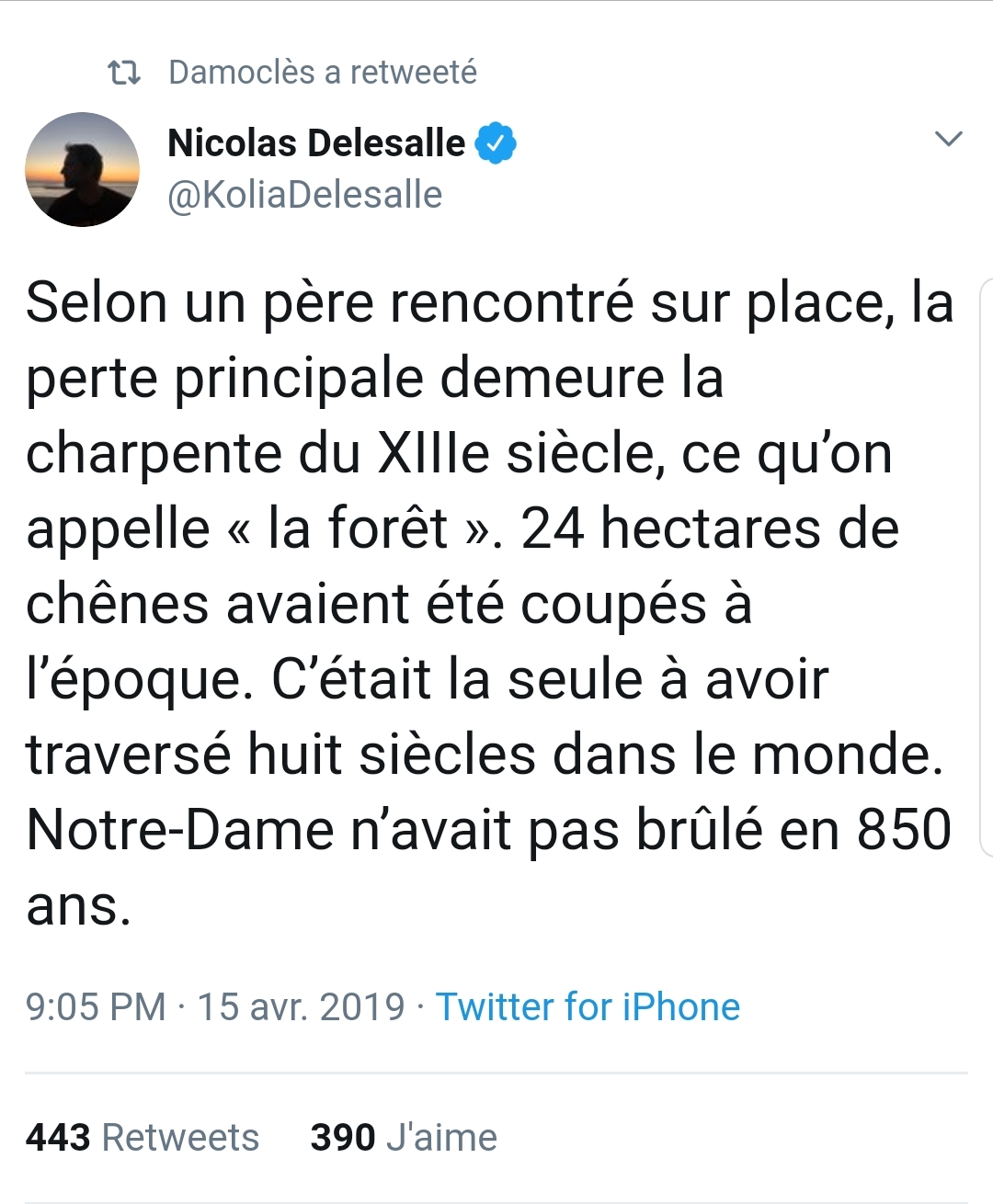The width and height of the screenshot is (993, 1204).
Task: View the 443 Retweets list
Action: tap(143, 1138)
